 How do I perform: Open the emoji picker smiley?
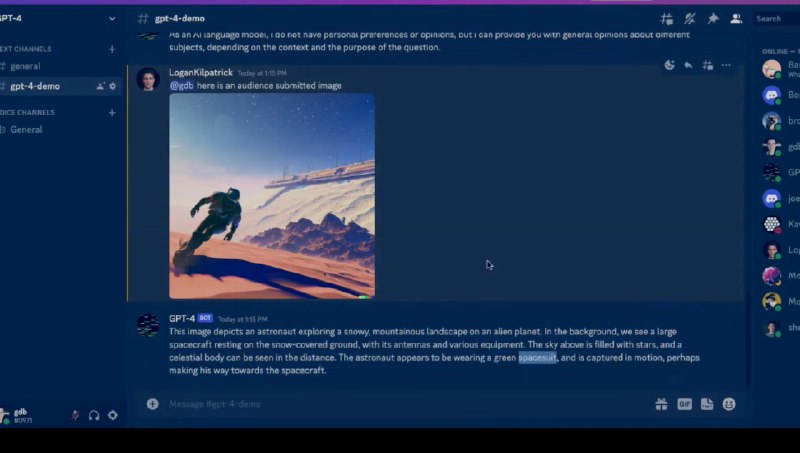[729, 404]
